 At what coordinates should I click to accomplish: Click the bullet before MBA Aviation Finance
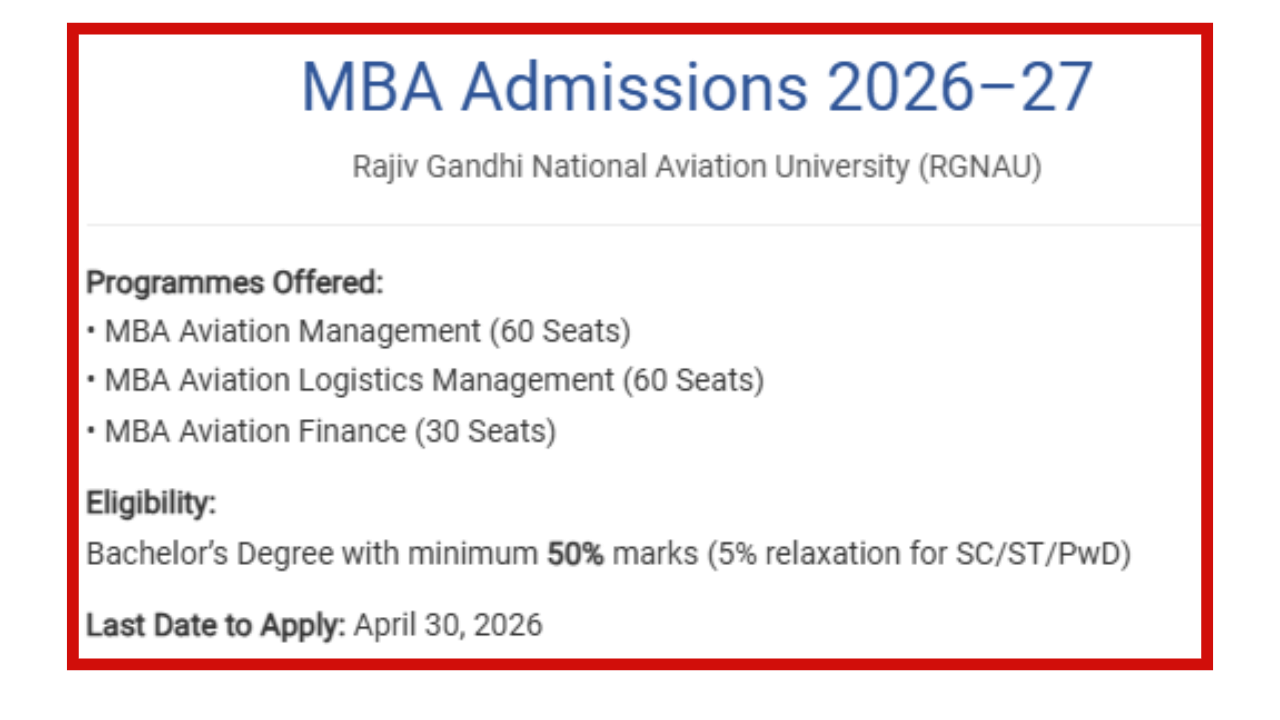pos(92,431)
